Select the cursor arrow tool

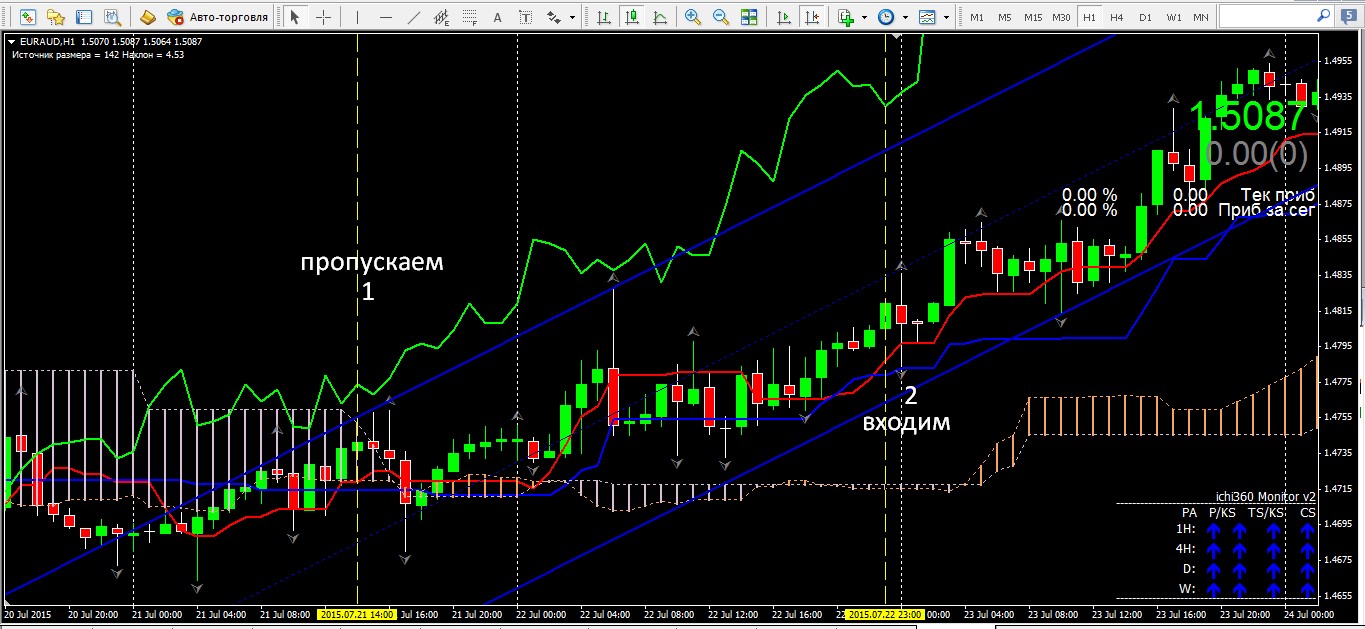click(295, 17)
